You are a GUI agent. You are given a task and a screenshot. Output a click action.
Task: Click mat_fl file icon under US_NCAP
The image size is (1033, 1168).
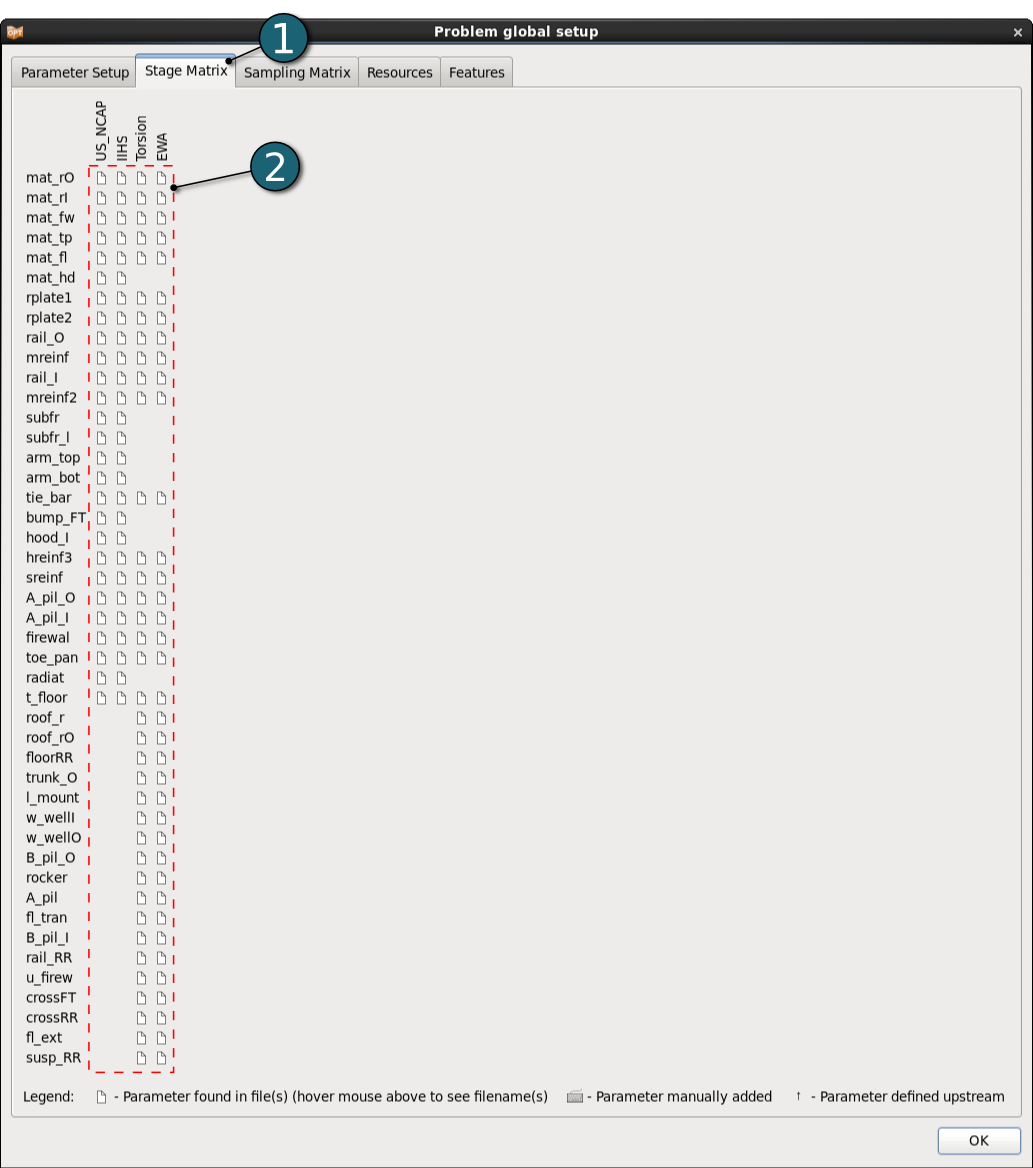(x=101, y=258)
